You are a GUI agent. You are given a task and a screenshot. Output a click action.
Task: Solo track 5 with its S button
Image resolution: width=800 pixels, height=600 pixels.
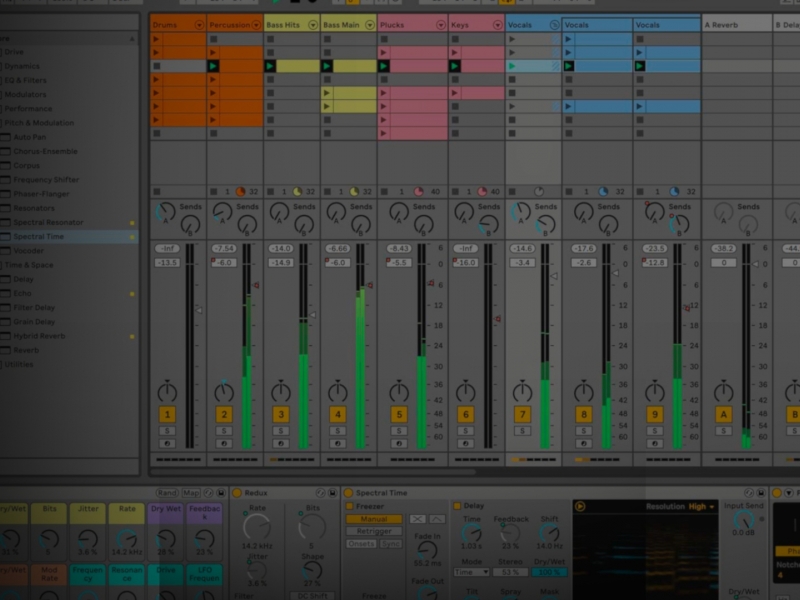[399, 431]
